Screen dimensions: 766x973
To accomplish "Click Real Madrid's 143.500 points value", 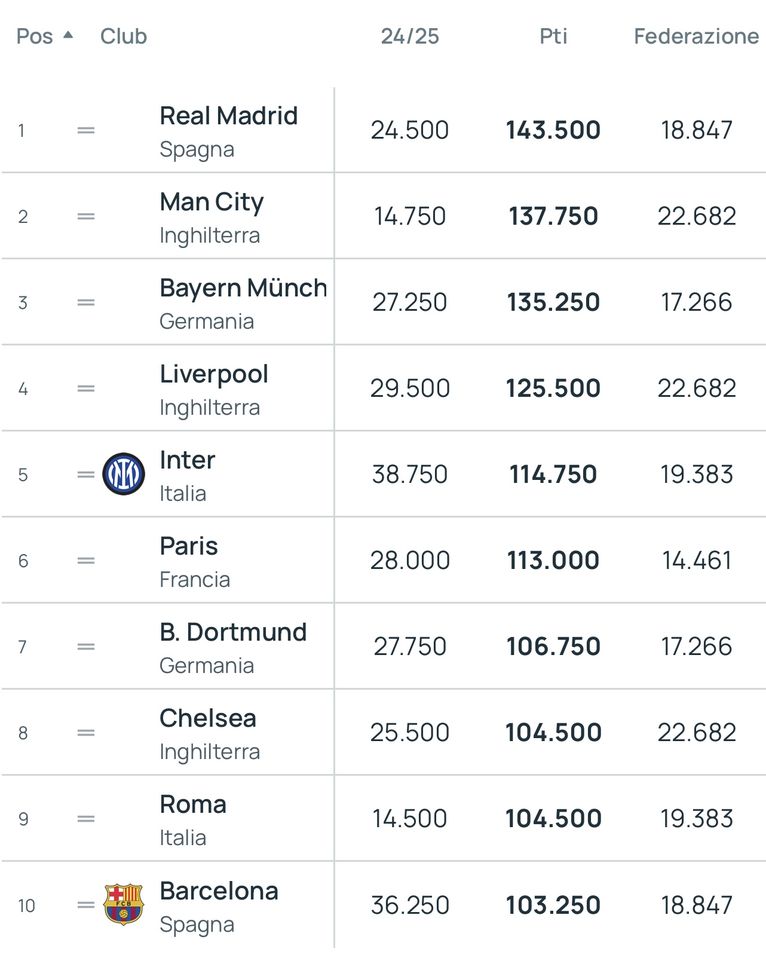I will pyautogui.click(x=553, y=130).
